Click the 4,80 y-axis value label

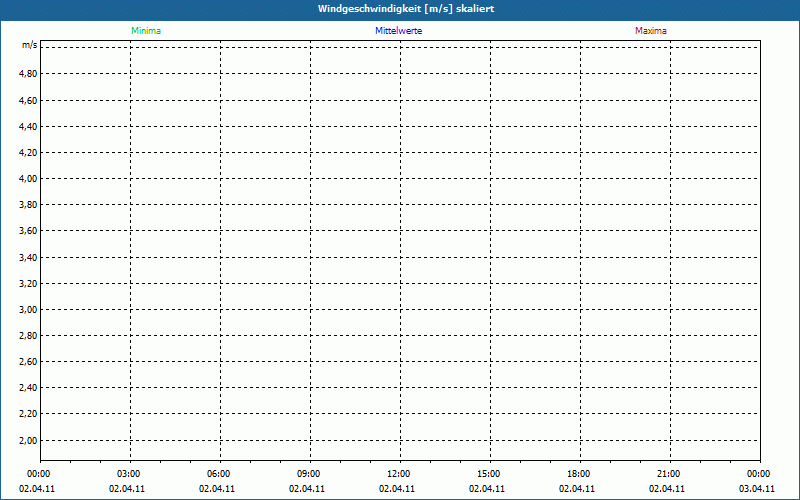28,74
